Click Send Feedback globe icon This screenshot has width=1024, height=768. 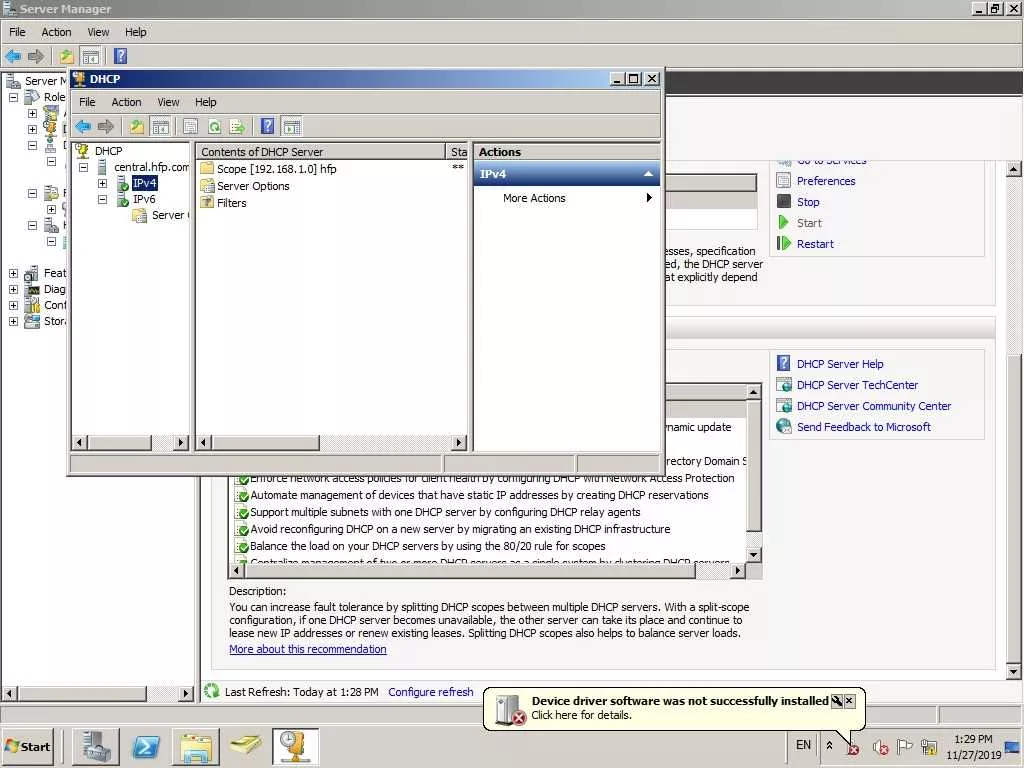point(784,426)
